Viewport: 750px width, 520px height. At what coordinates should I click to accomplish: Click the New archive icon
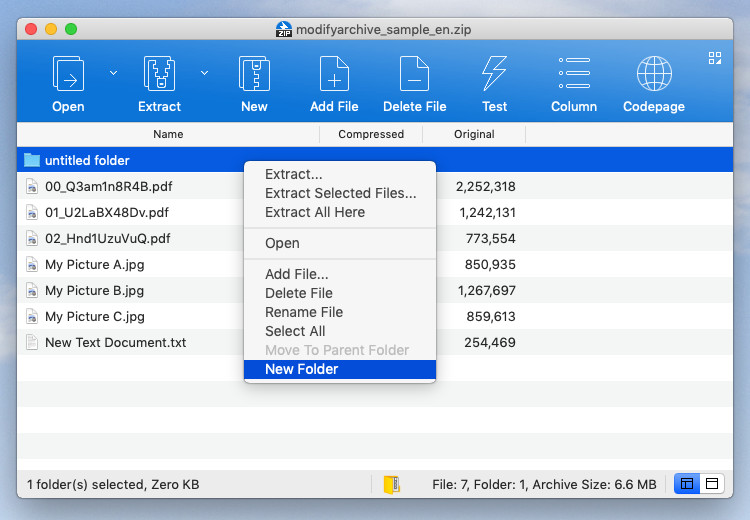(x=254, y=75)
